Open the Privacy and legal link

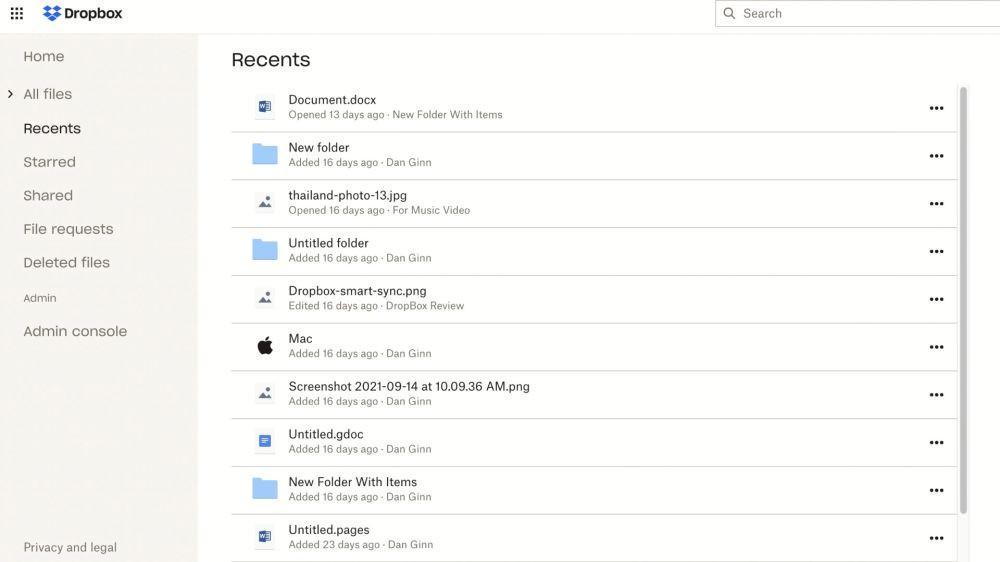[70, 547]
